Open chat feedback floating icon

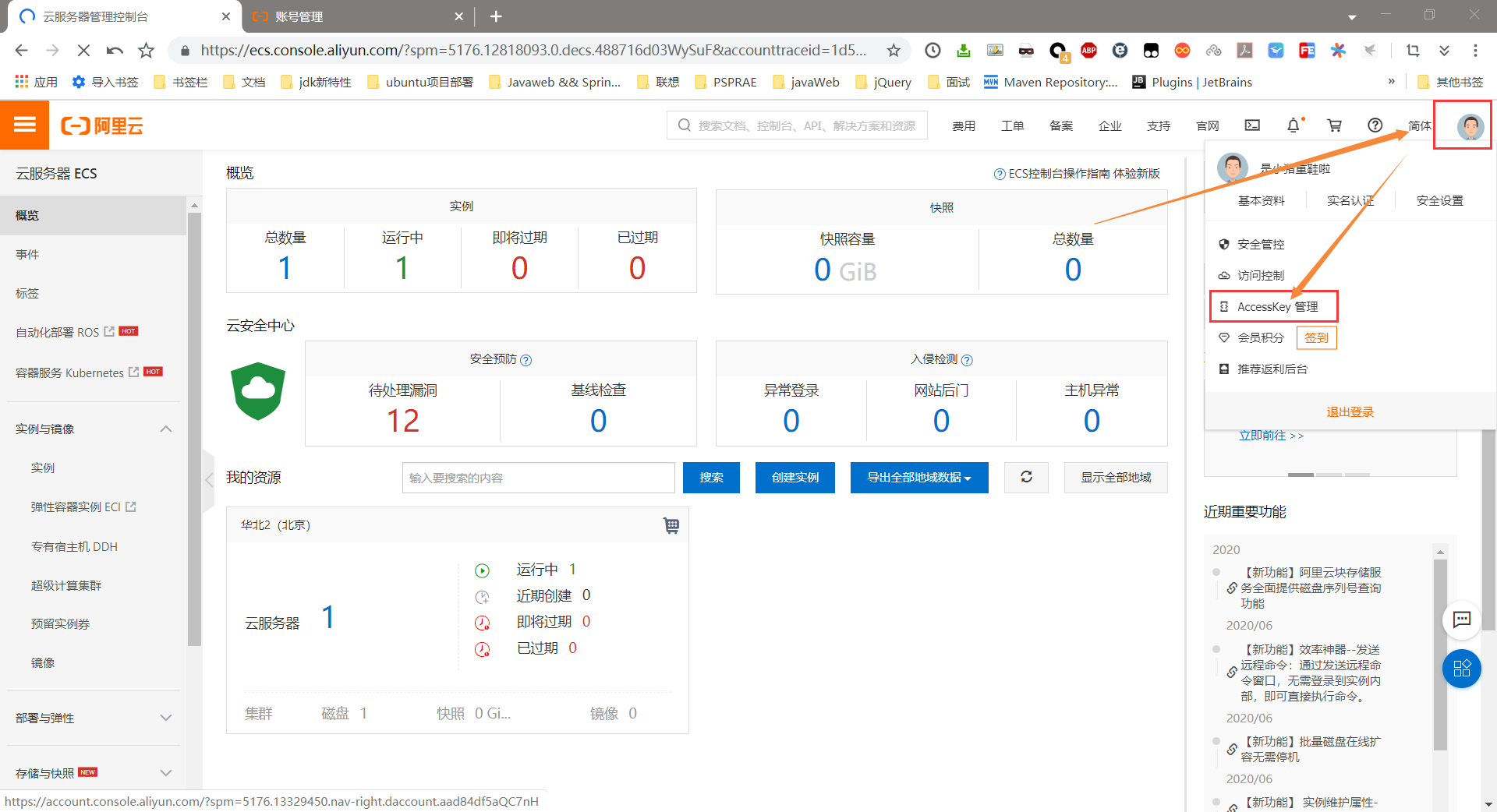pyautogui.click(x=1462, y=620)
